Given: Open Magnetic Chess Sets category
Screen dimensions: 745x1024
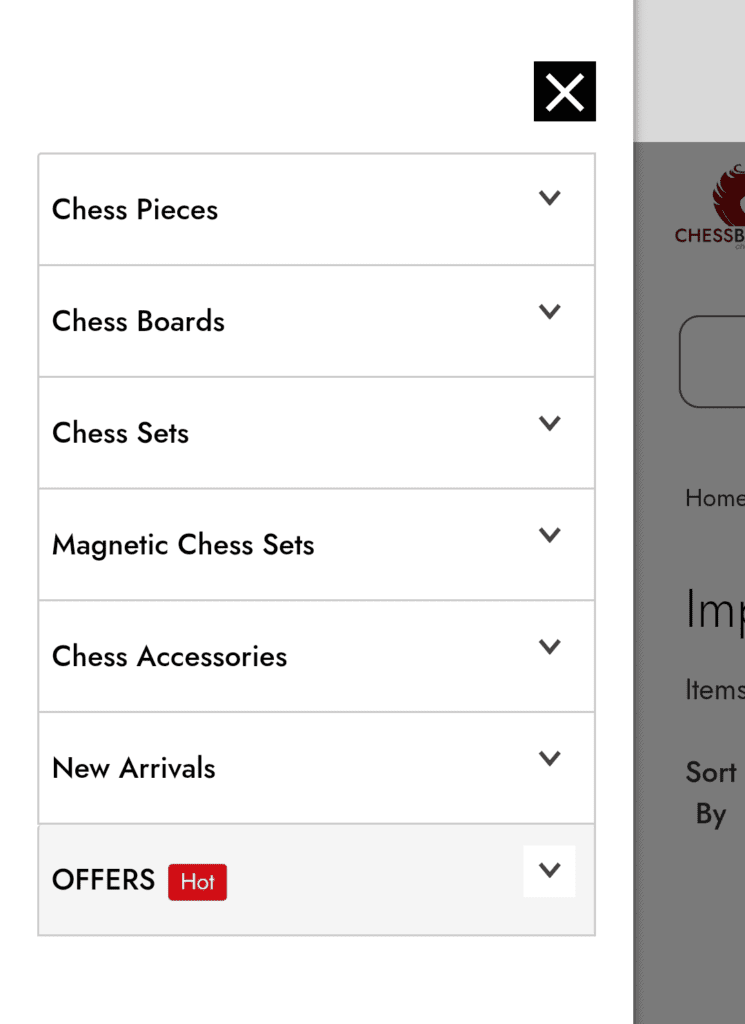Looking at the screenshot, I should 183,546.
